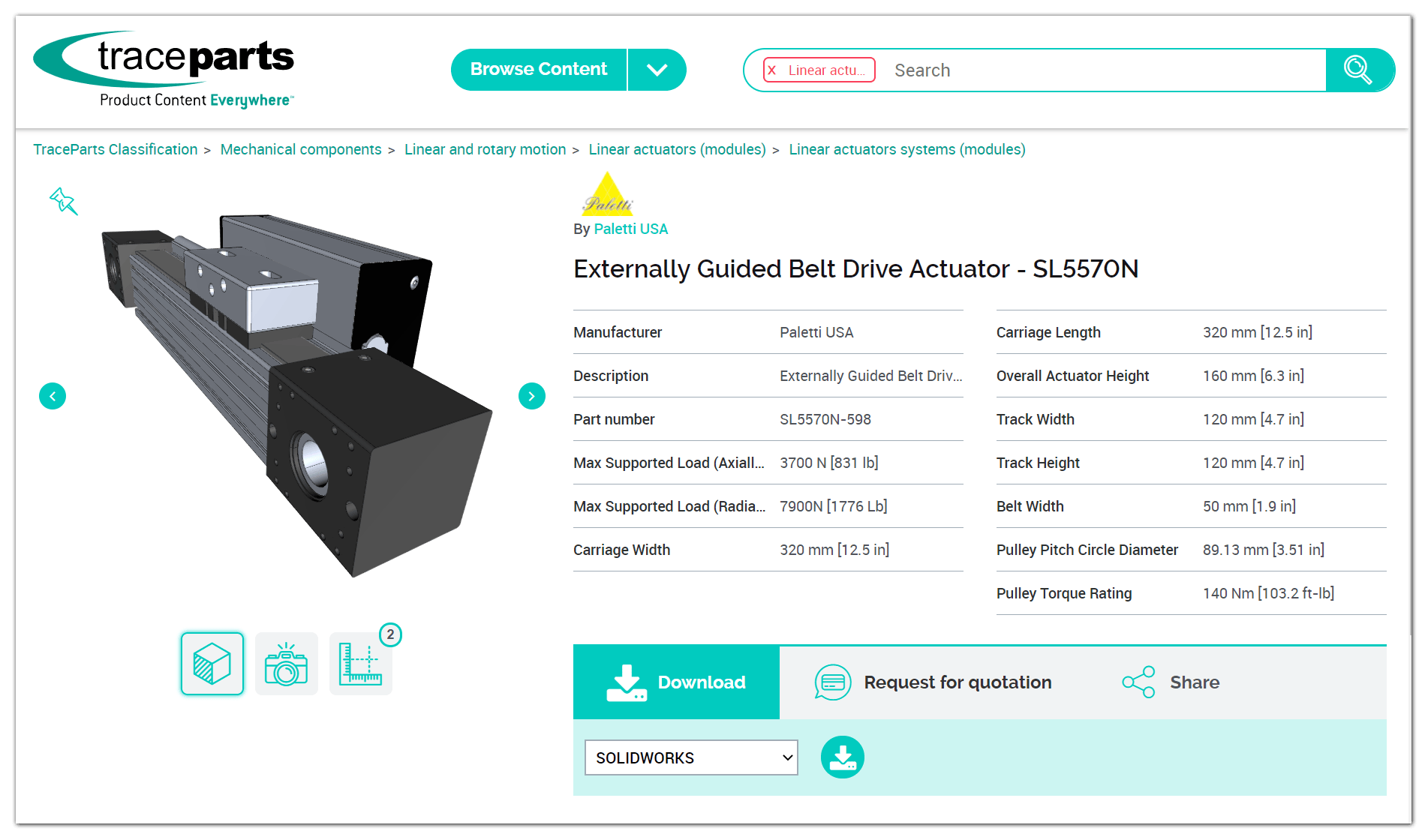Viewport: 1428px width, 840px height.
Task: Show the next product image
Action: point(532,396)
